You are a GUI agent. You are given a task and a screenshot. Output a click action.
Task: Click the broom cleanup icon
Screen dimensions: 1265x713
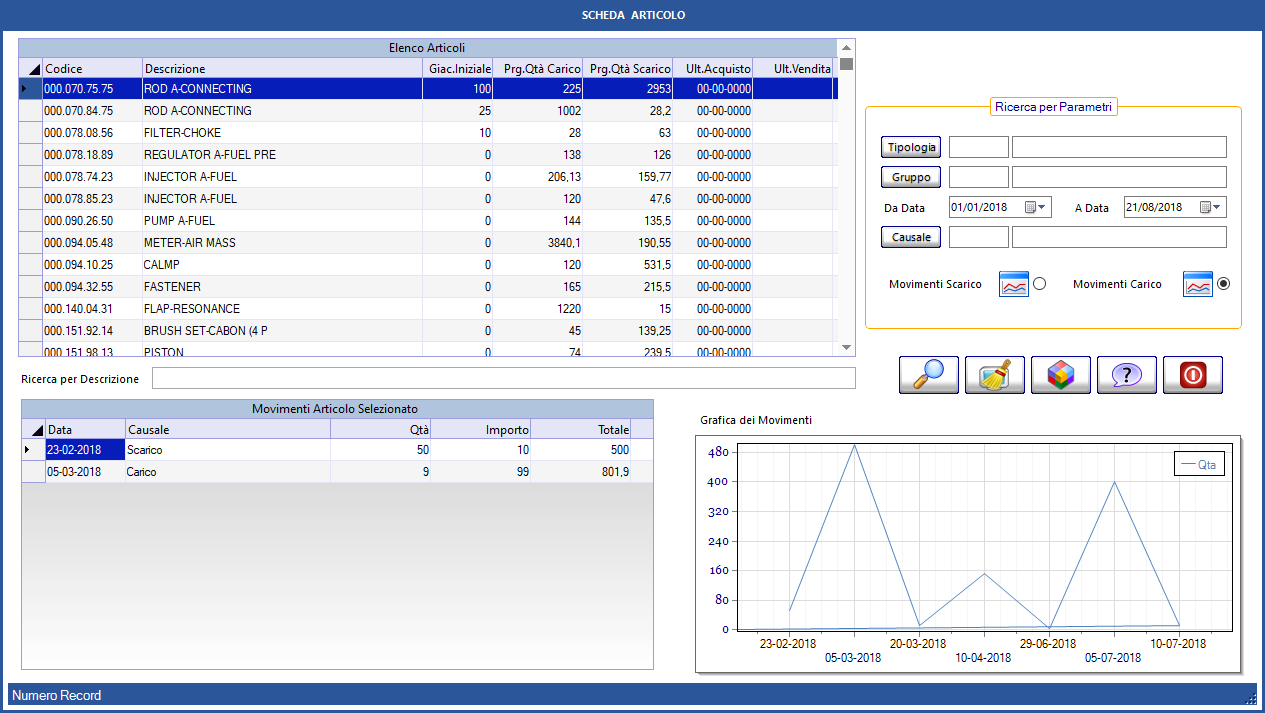click(994, 375)
